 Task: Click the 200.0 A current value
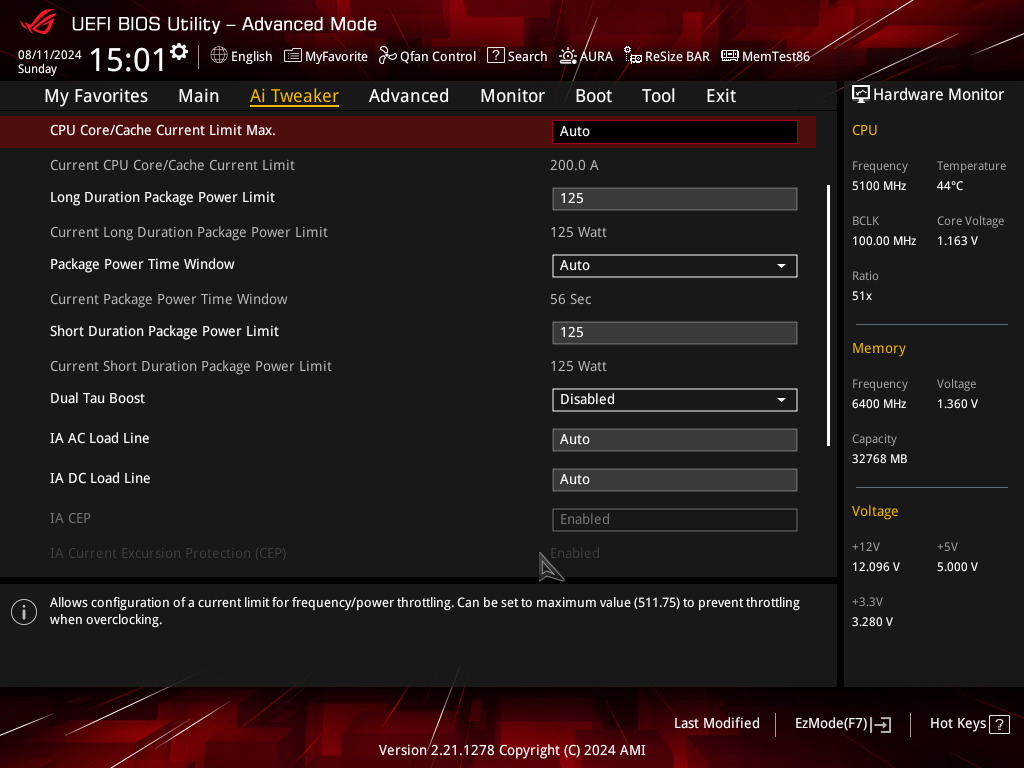574,165
